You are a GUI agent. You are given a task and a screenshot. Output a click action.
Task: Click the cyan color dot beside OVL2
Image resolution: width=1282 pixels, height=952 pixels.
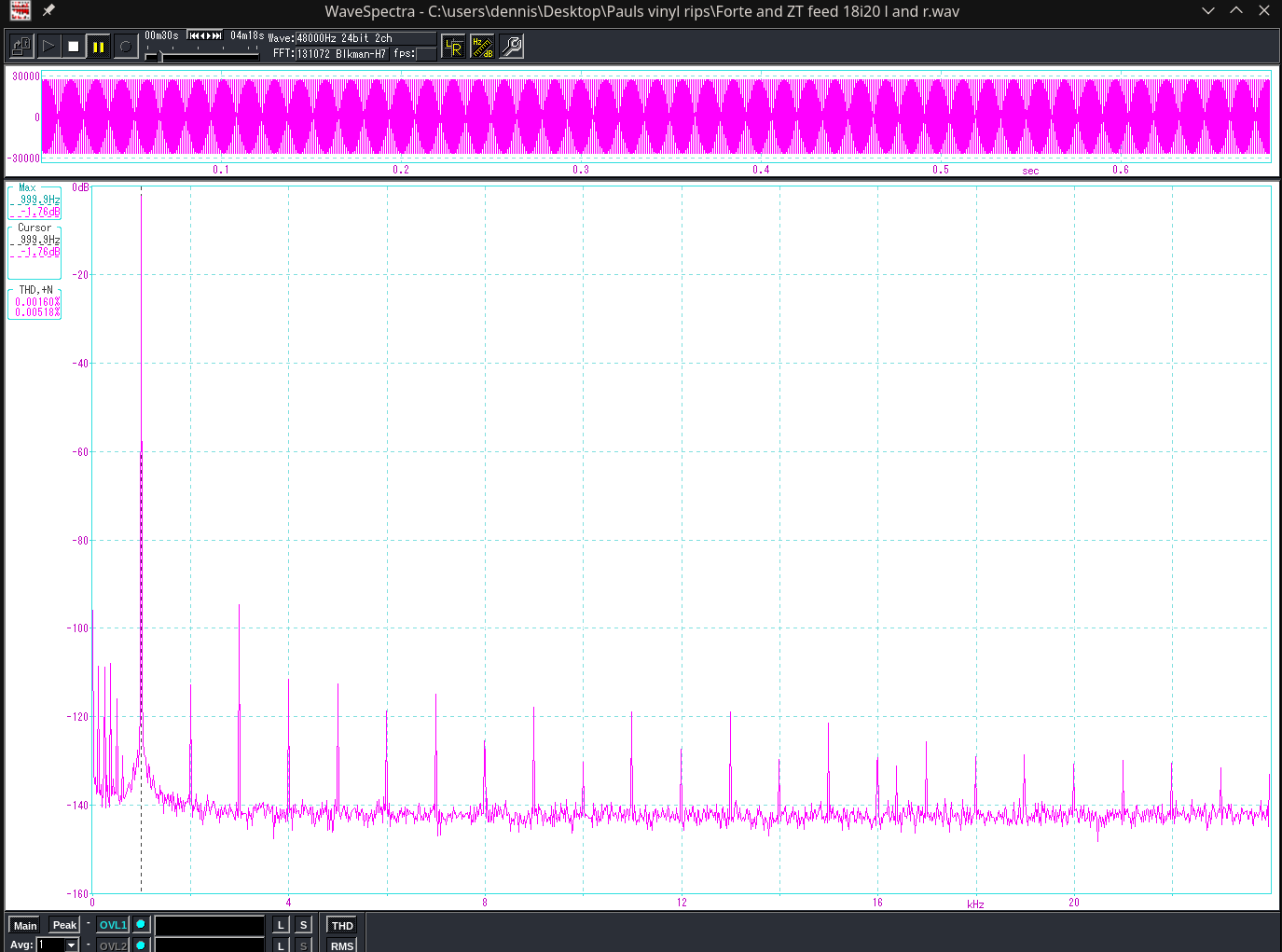[141, 945]
